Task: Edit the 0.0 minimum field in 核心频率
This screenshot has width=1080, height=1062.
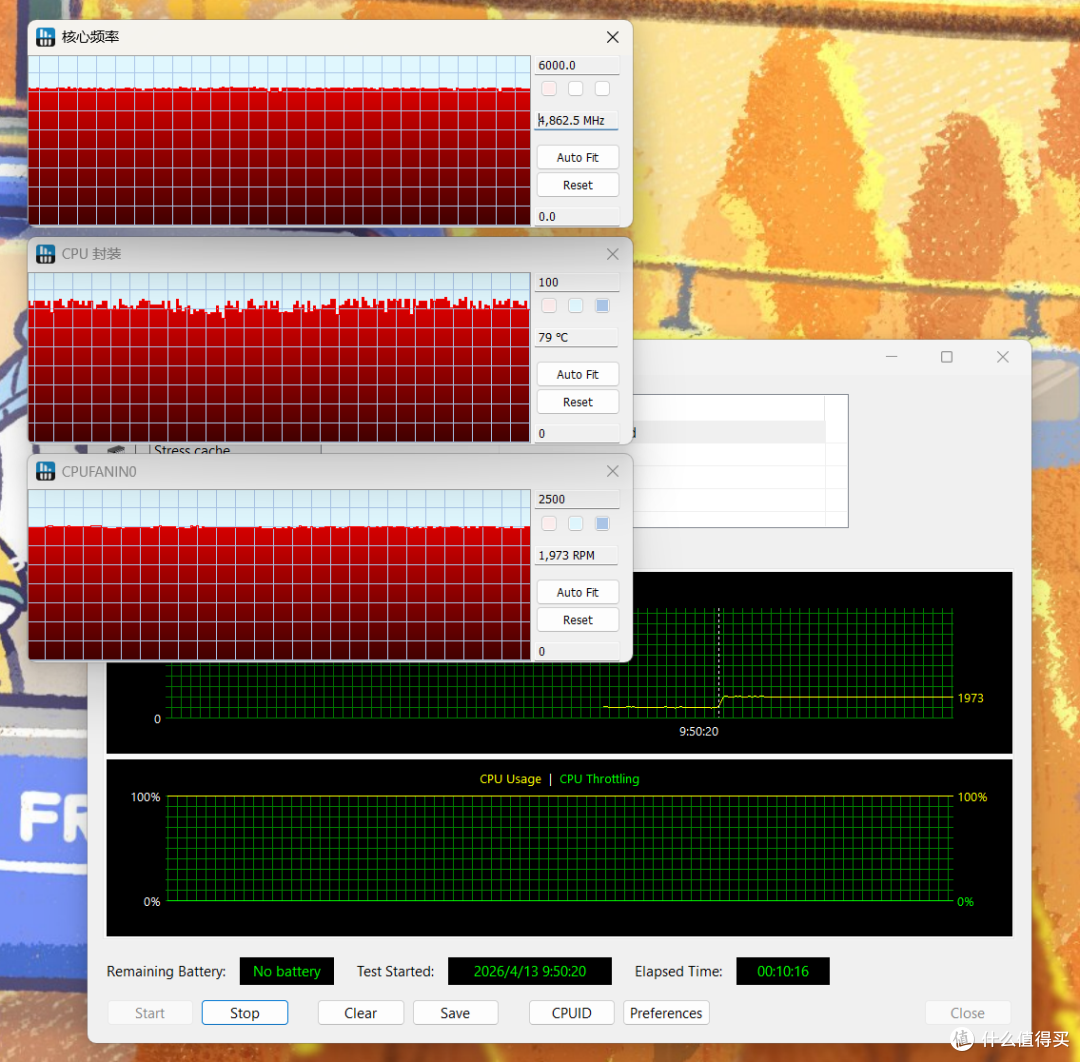Action: (x=577, y=216)
